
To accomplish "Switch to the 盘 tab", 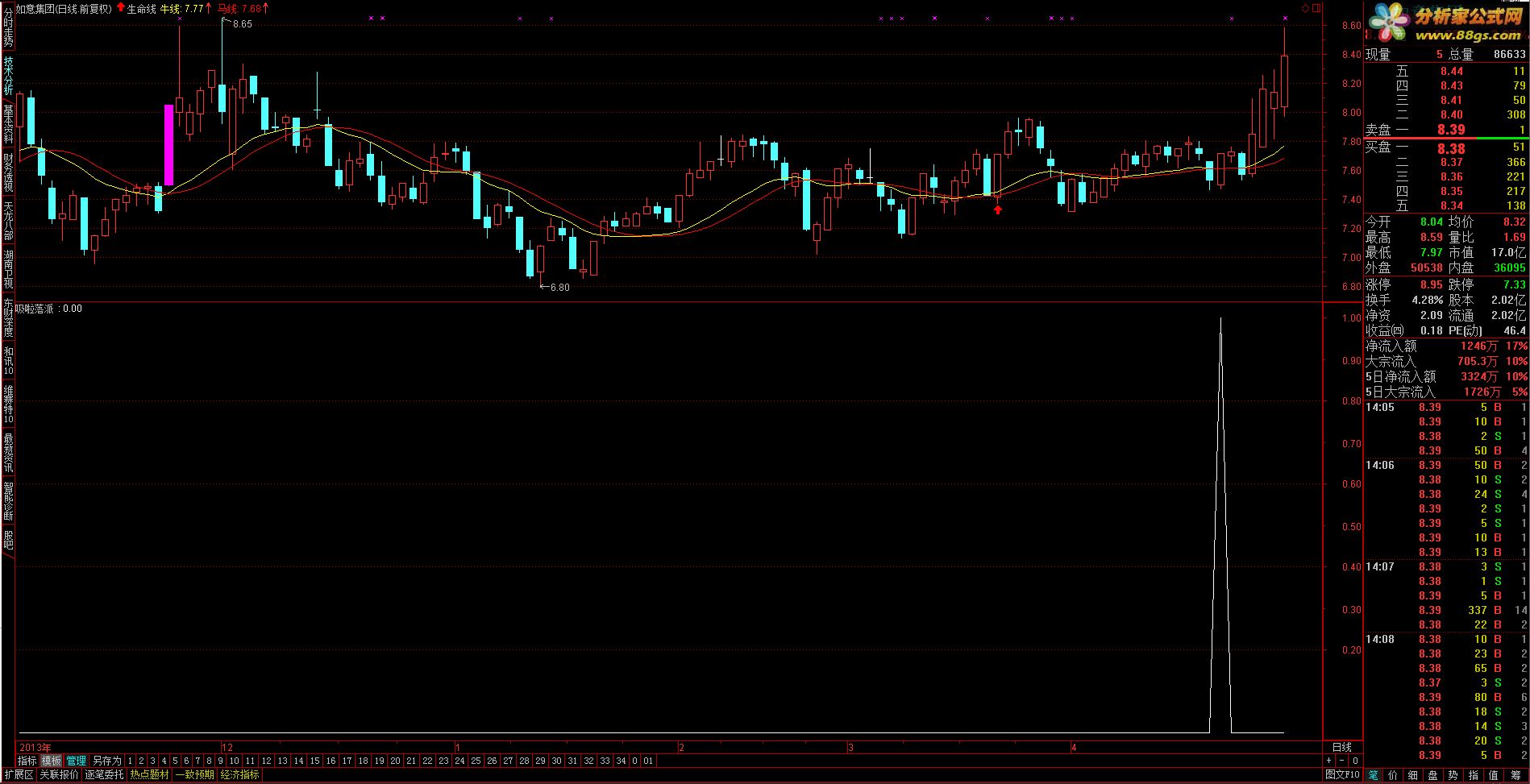I will pyautogui.click(x=1433, y=775).
